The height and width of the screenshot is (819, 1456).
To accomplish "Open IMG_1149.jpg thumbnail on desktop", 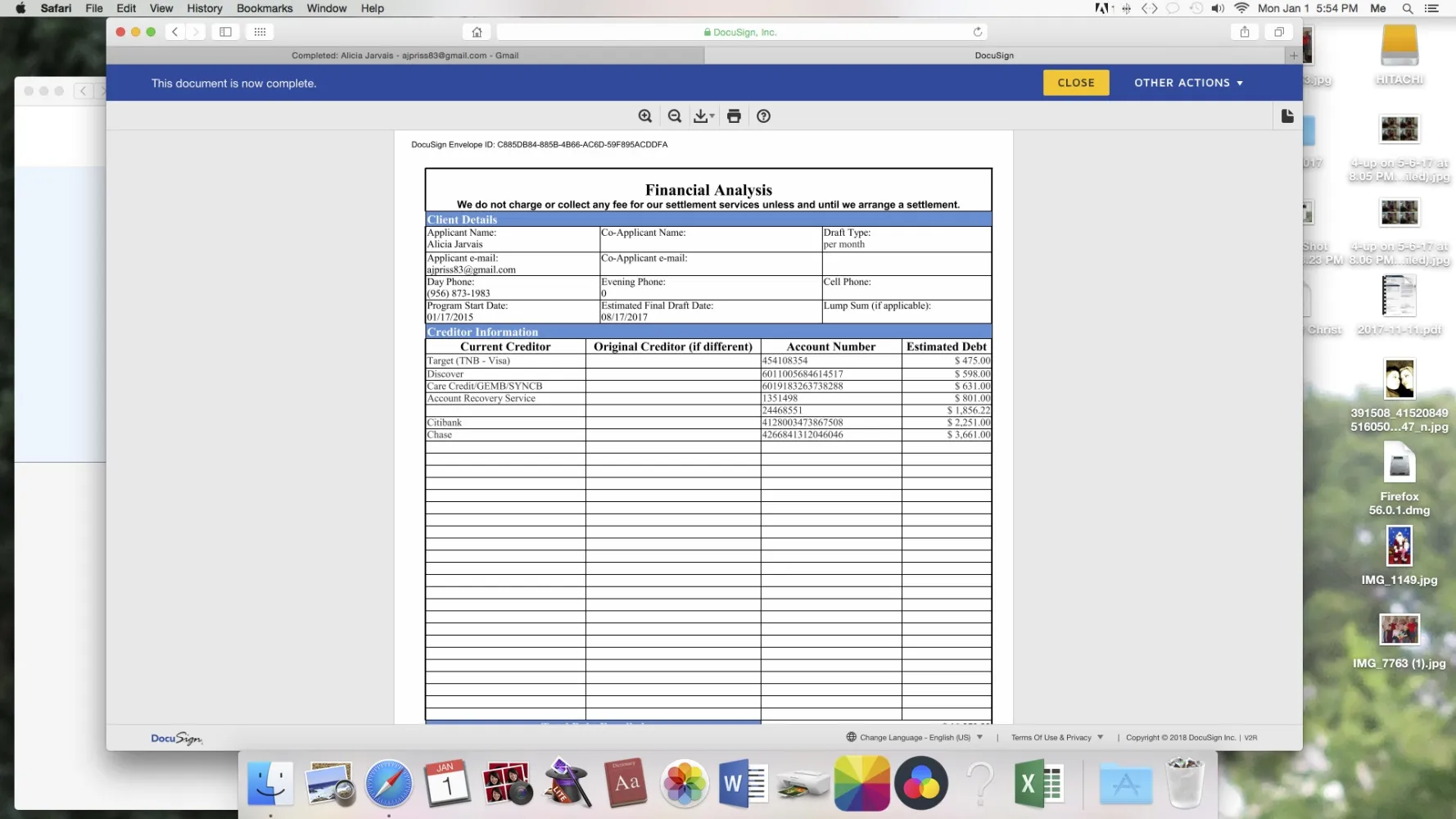I will pos(1399,546).
